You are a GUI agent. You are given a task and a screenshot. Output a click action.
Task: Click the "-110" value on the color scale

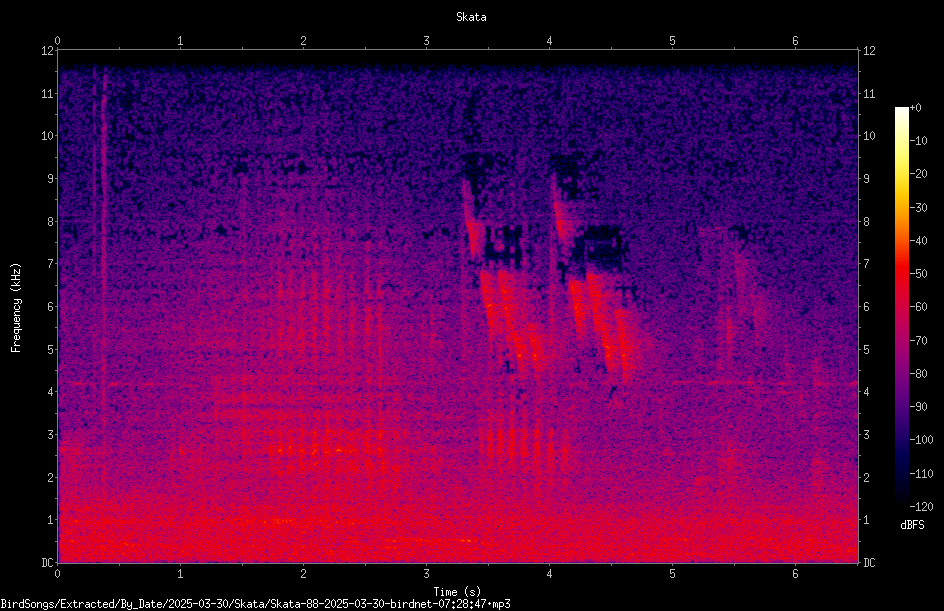click(922, 474)
